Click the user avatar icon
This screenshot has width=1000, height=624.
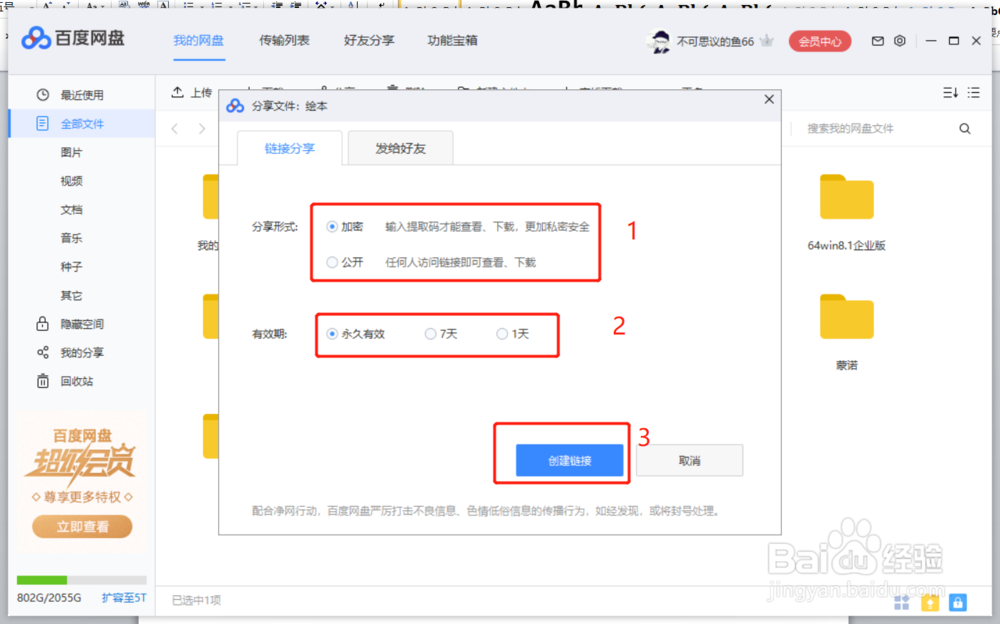pyautogui.click(x=660, y=41)
